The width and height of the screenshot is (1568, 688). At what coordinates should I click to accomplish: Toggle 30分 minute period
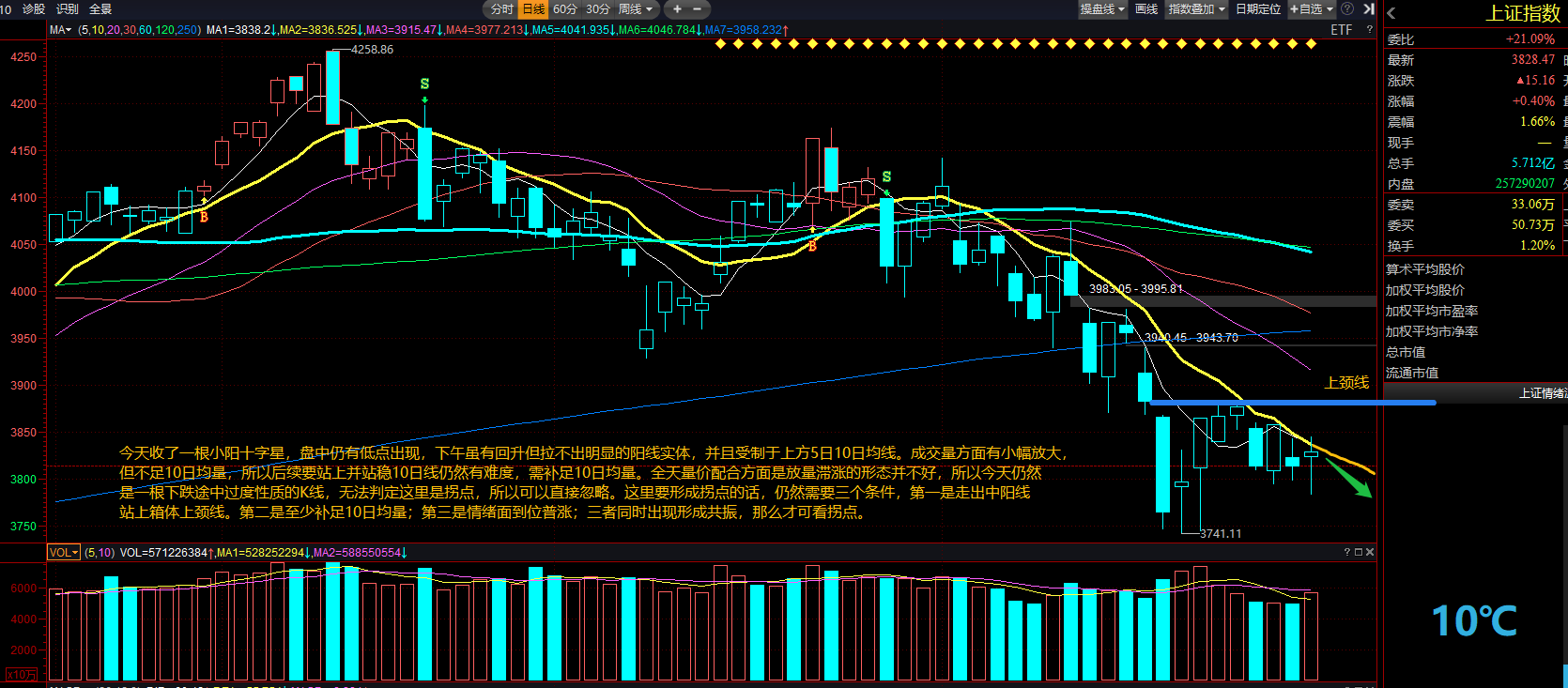[597, 8]
